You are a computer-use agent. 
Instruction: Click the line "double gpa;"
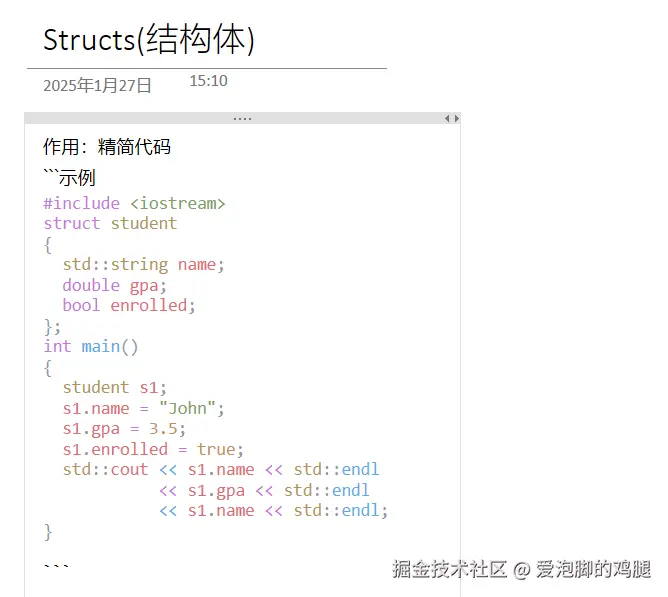(x=114, y=286)
